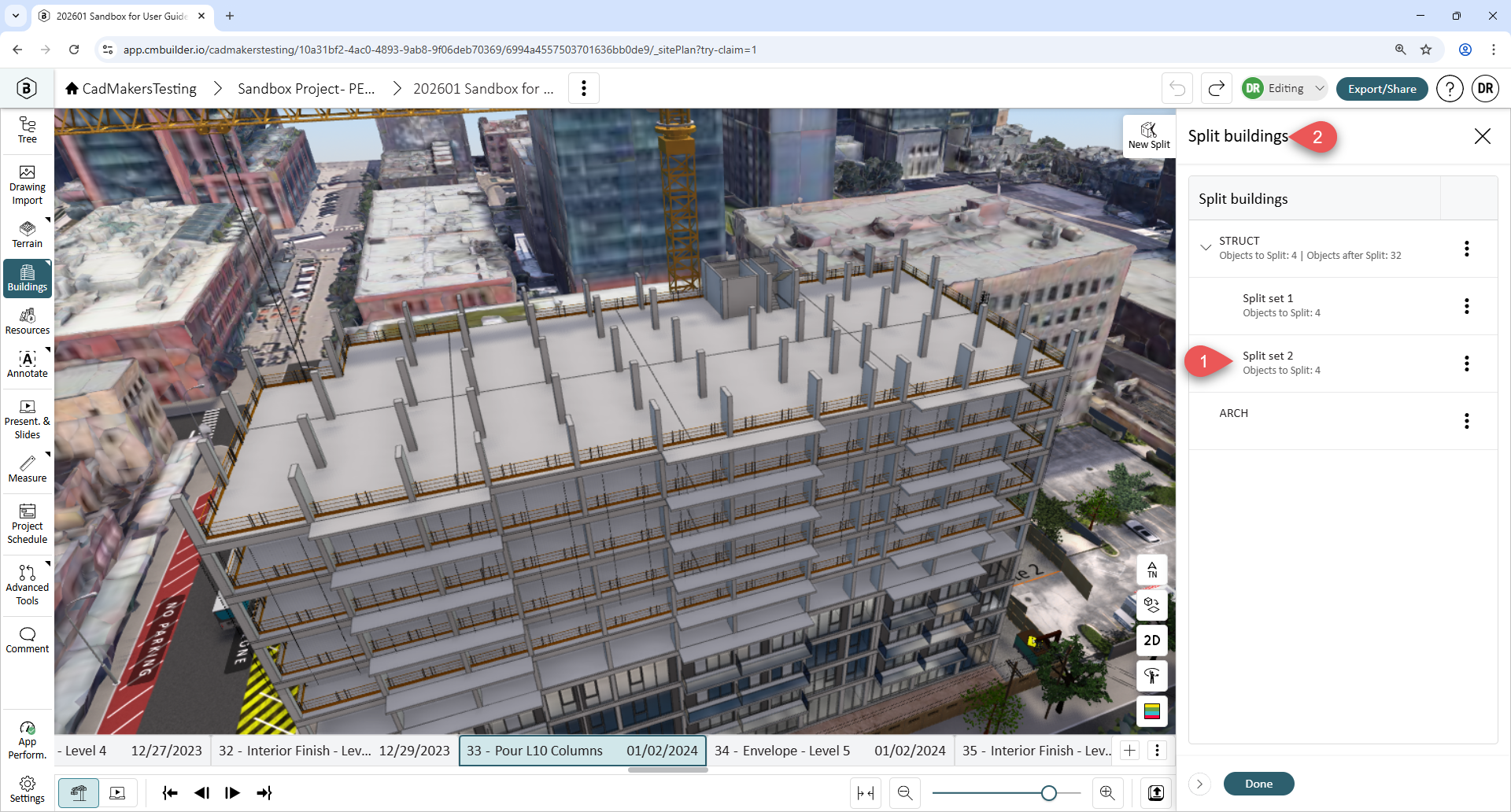The width and height of the screenshot is (1511, 812).
Task: Click the 3D view cube icon
Action: point(1152,605)
